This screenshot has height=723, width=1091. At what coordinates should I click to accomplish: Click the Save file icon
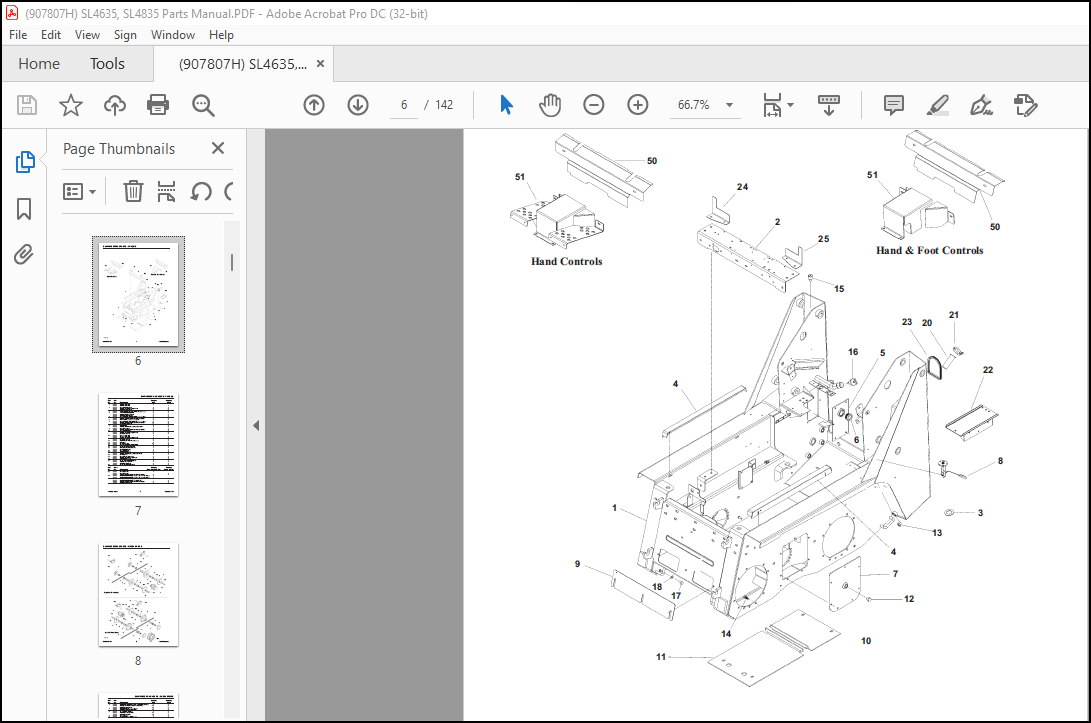[x=26, y=105]
